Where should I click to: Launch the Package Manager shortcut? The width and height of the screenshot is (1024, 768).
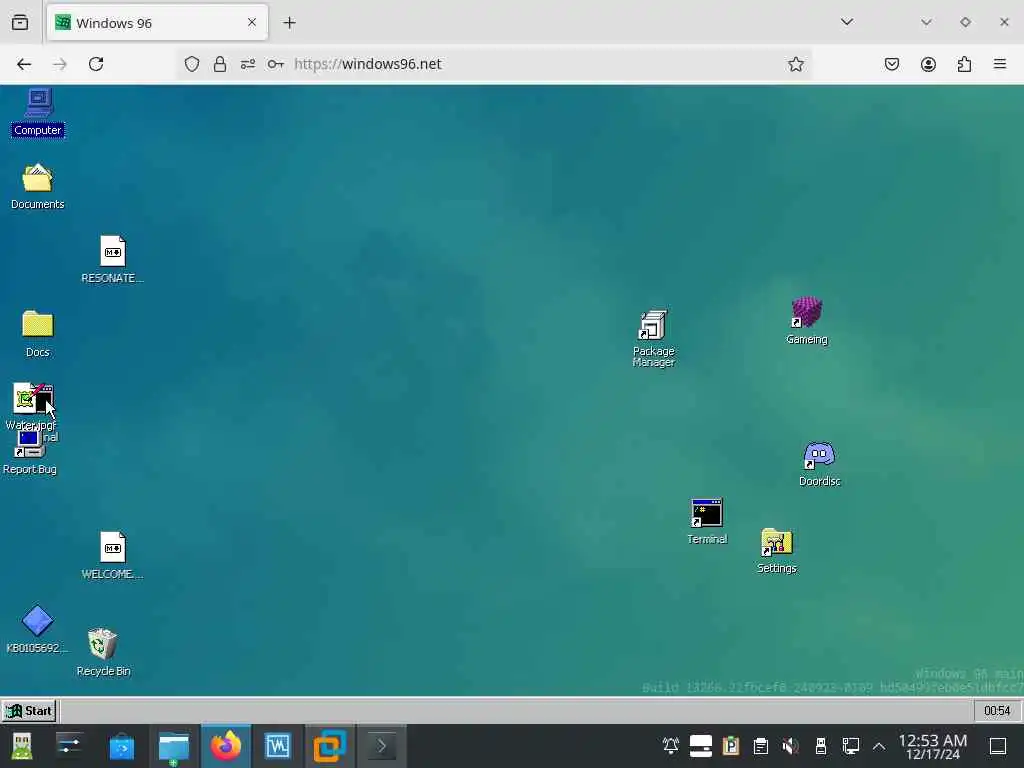pyautogui.click(x=653, y=338)
